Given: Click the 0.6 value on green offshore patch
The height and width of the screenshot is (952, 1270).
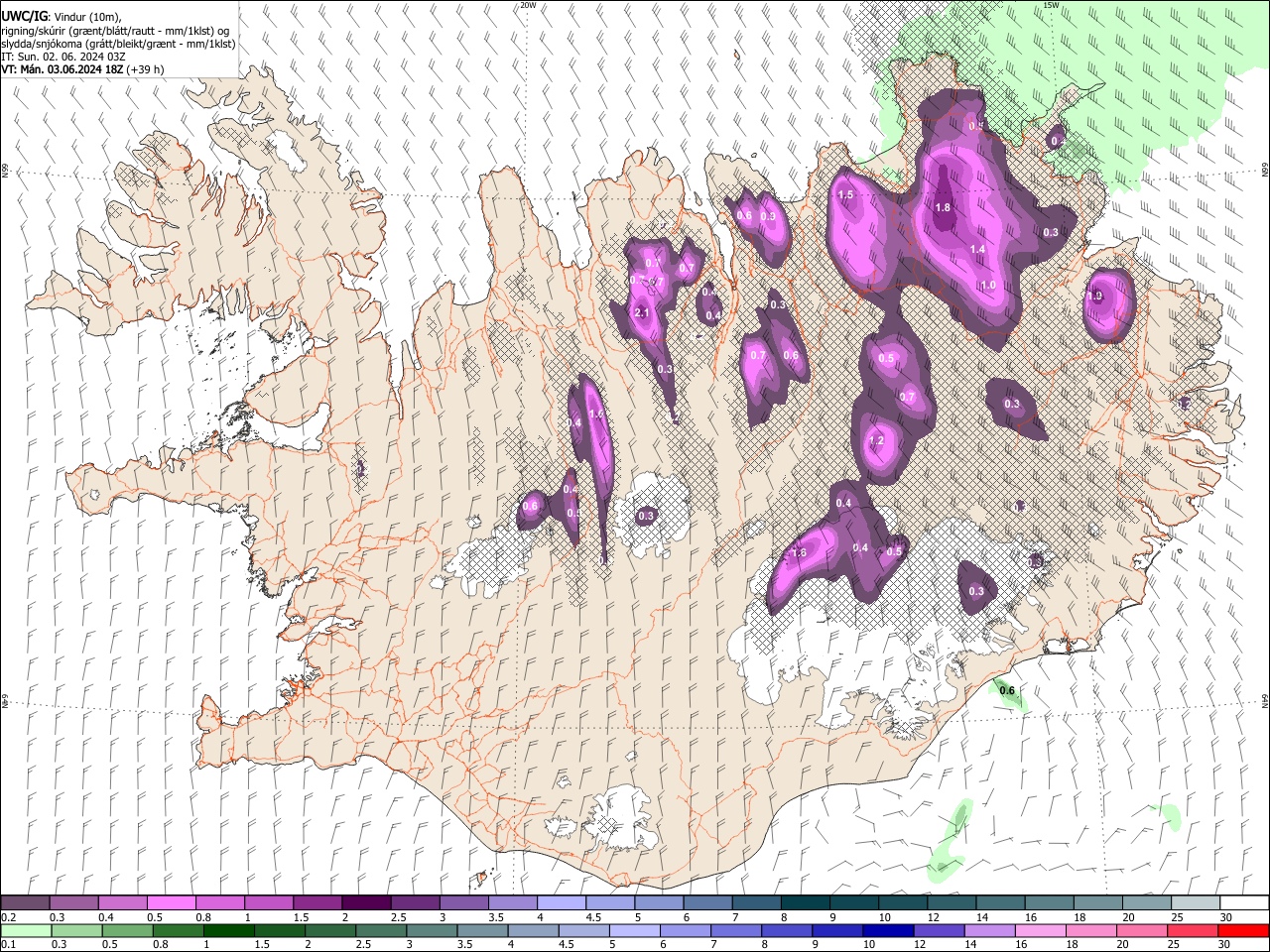Looking at the screenshot, I should pyautogui.click(x=1007, y=690).
